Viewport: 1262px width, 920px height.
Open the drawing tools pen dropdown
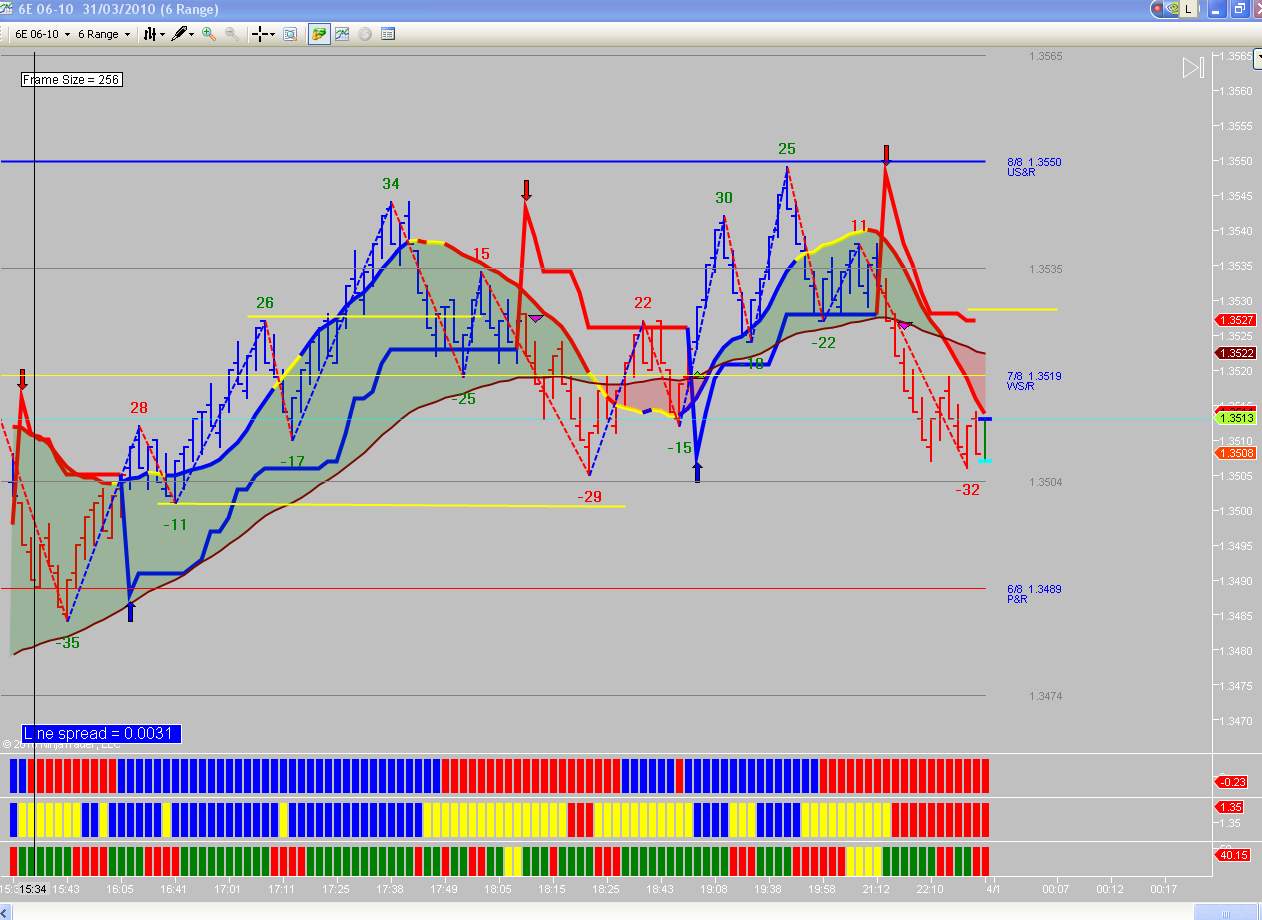[183, 34]
